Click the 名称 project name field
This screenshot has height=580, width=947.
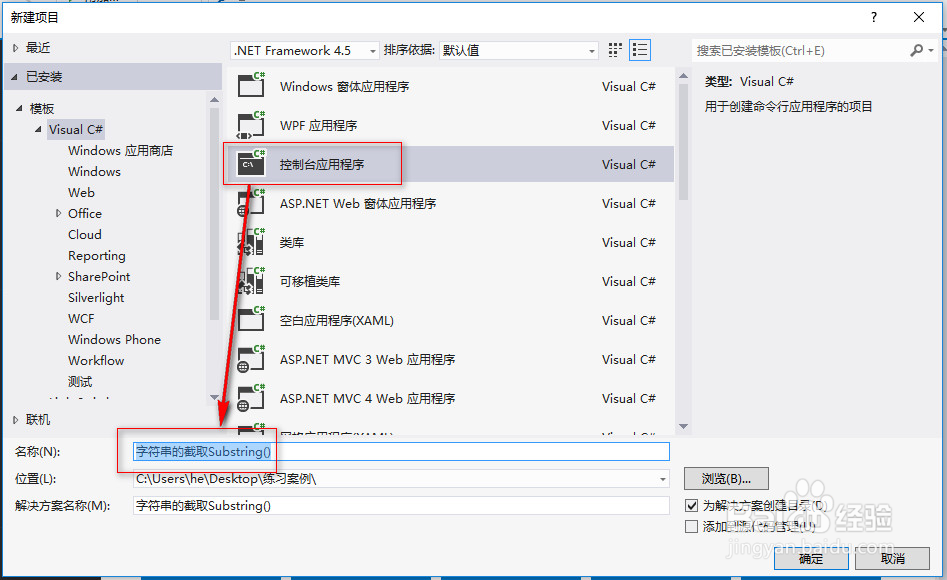tap(401, 451)
